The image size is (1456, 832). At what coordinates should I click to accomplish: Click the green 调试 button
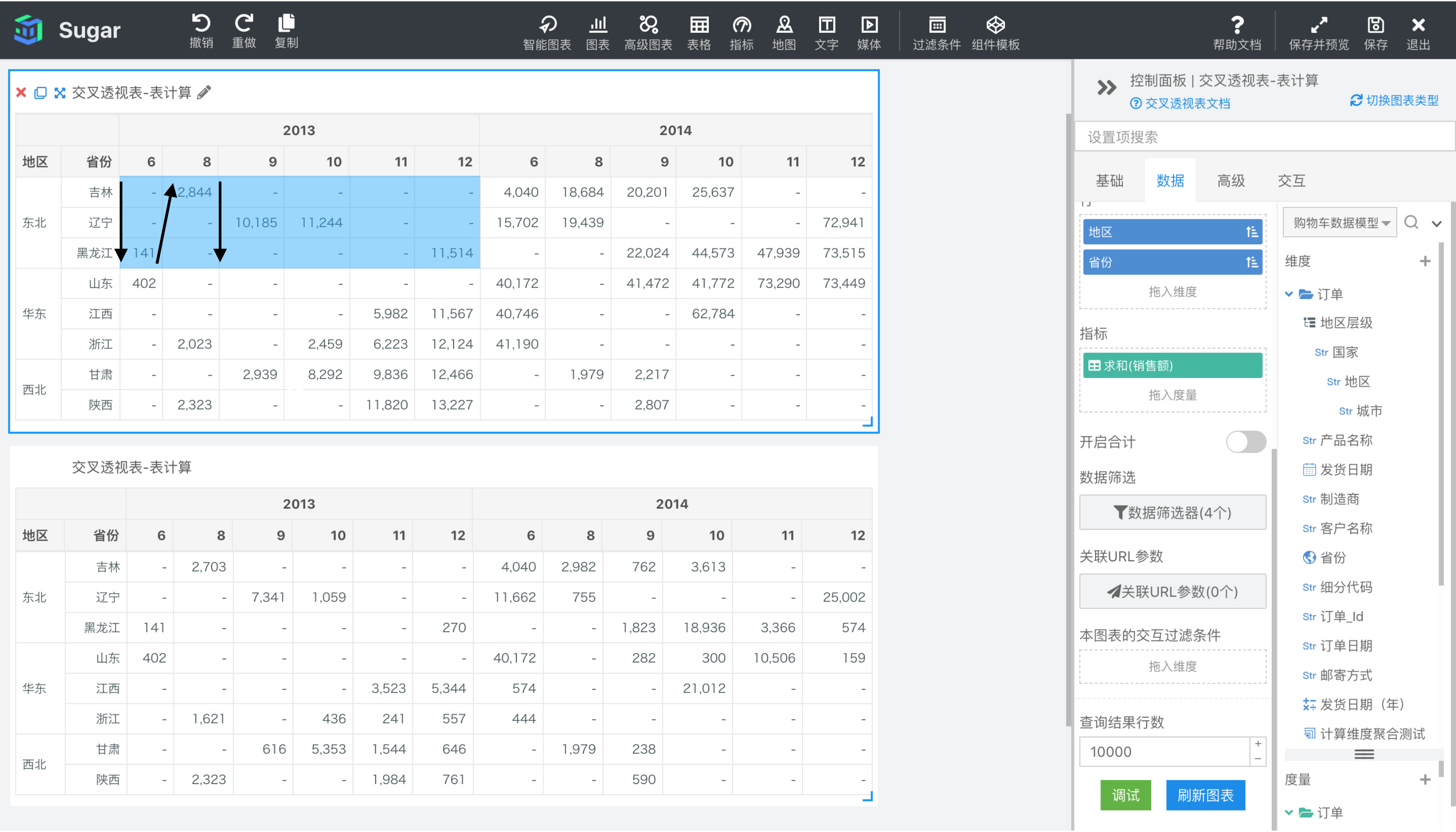(1125, 795)
